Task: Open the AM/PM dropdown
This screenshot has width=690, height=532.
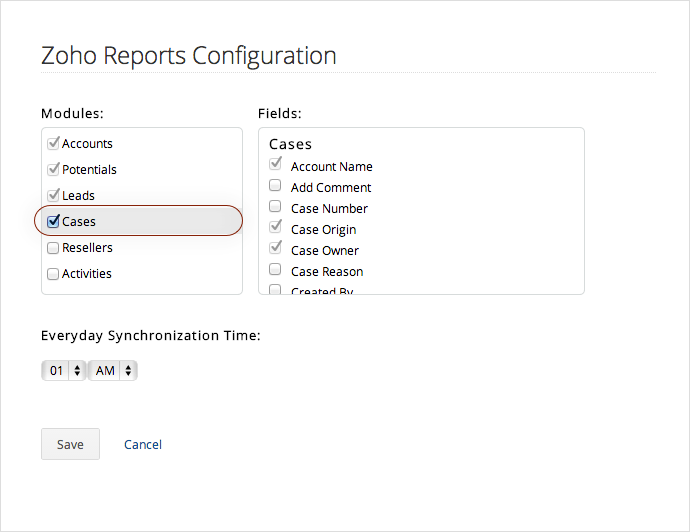Action: click(112, 371)
